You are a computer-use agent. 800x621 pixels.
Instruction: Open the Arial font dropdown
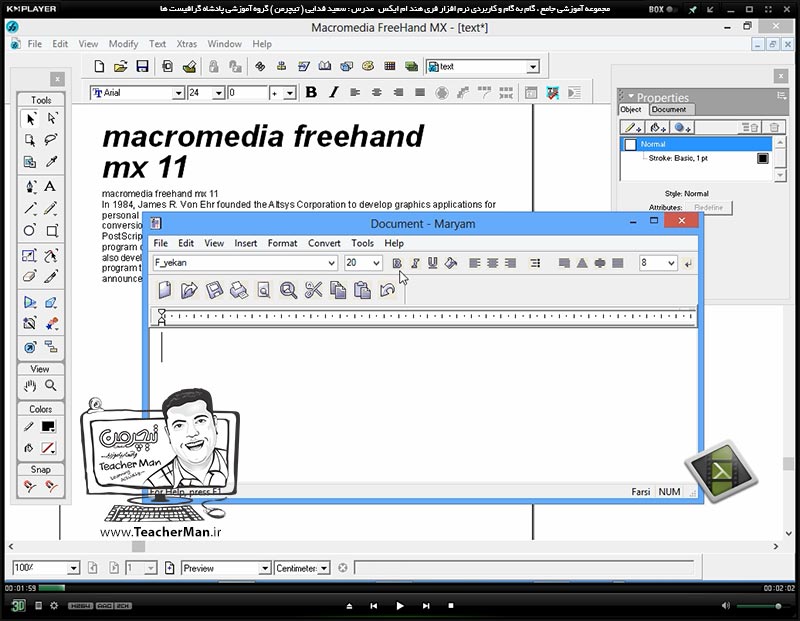pos(178,93)
